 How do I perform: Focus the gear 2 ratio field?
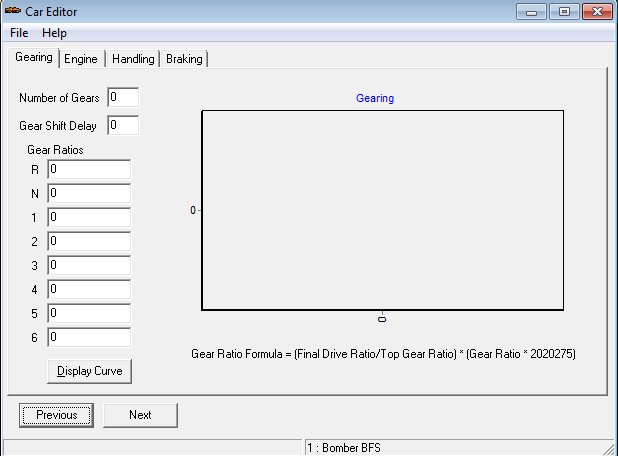pyautogui.click(x=89, y=241)
